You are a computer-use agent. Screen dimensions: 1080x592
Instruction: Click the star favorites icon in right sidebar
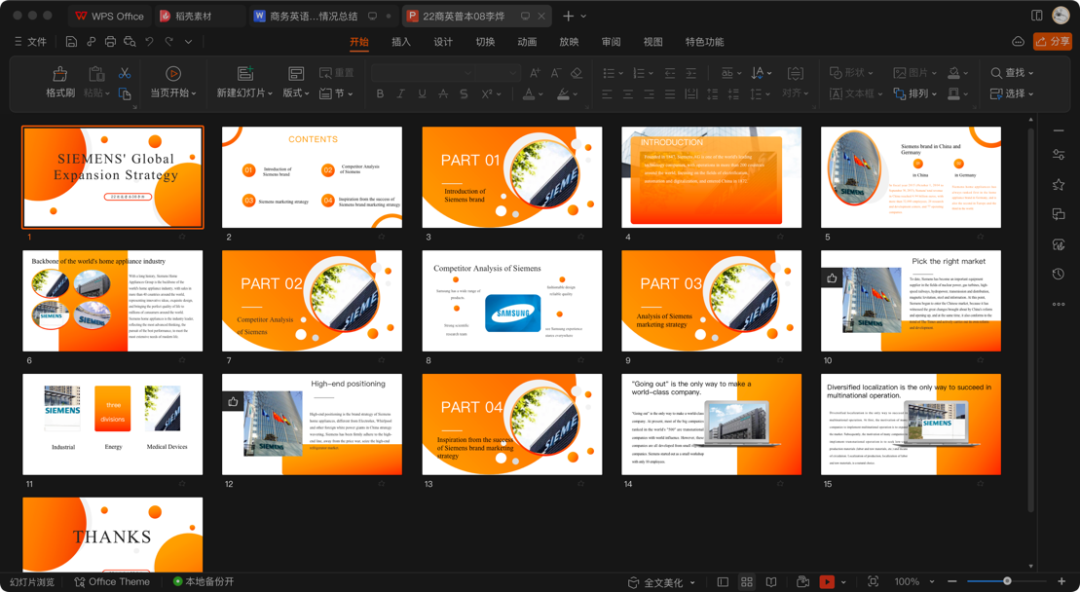[x=1059, y=184]
